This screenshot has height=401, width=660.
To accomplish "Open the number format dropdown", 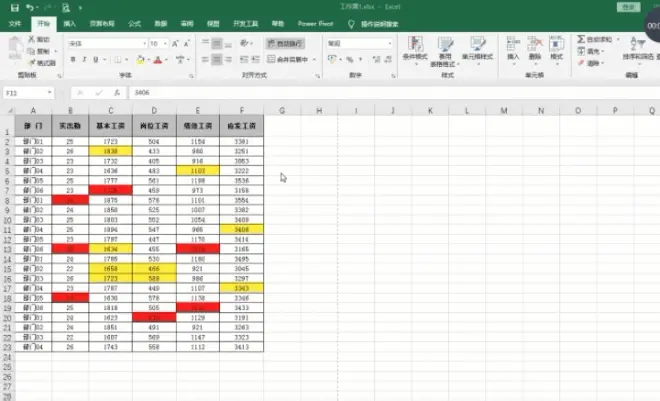I will (389, 43).
